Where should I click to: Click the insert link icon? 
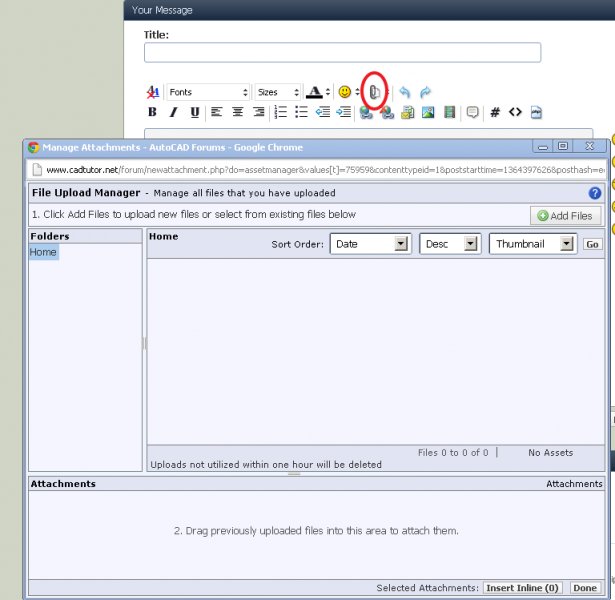366,113
